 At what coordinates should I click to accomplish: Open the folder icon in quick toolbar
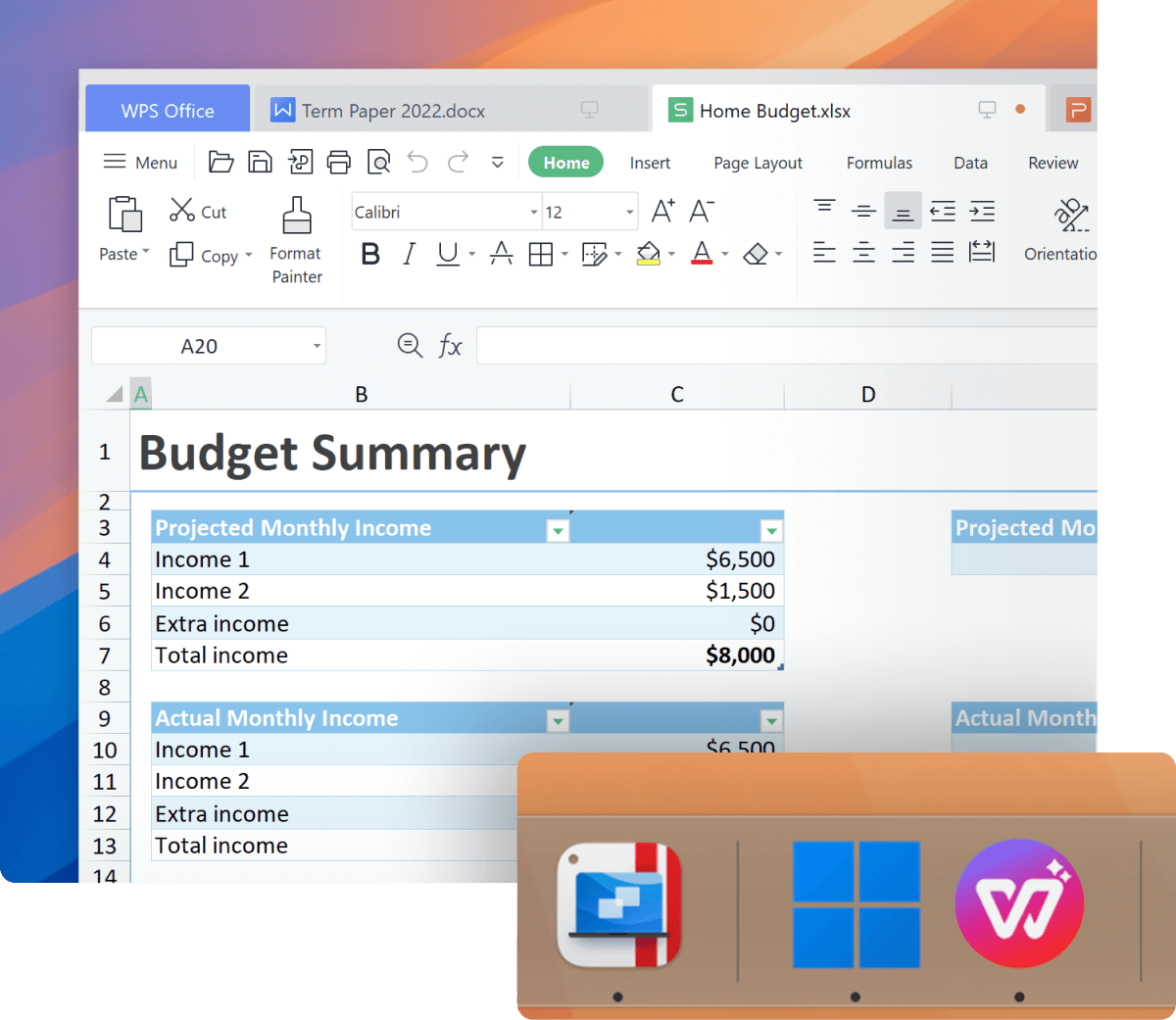coord(220,163)
